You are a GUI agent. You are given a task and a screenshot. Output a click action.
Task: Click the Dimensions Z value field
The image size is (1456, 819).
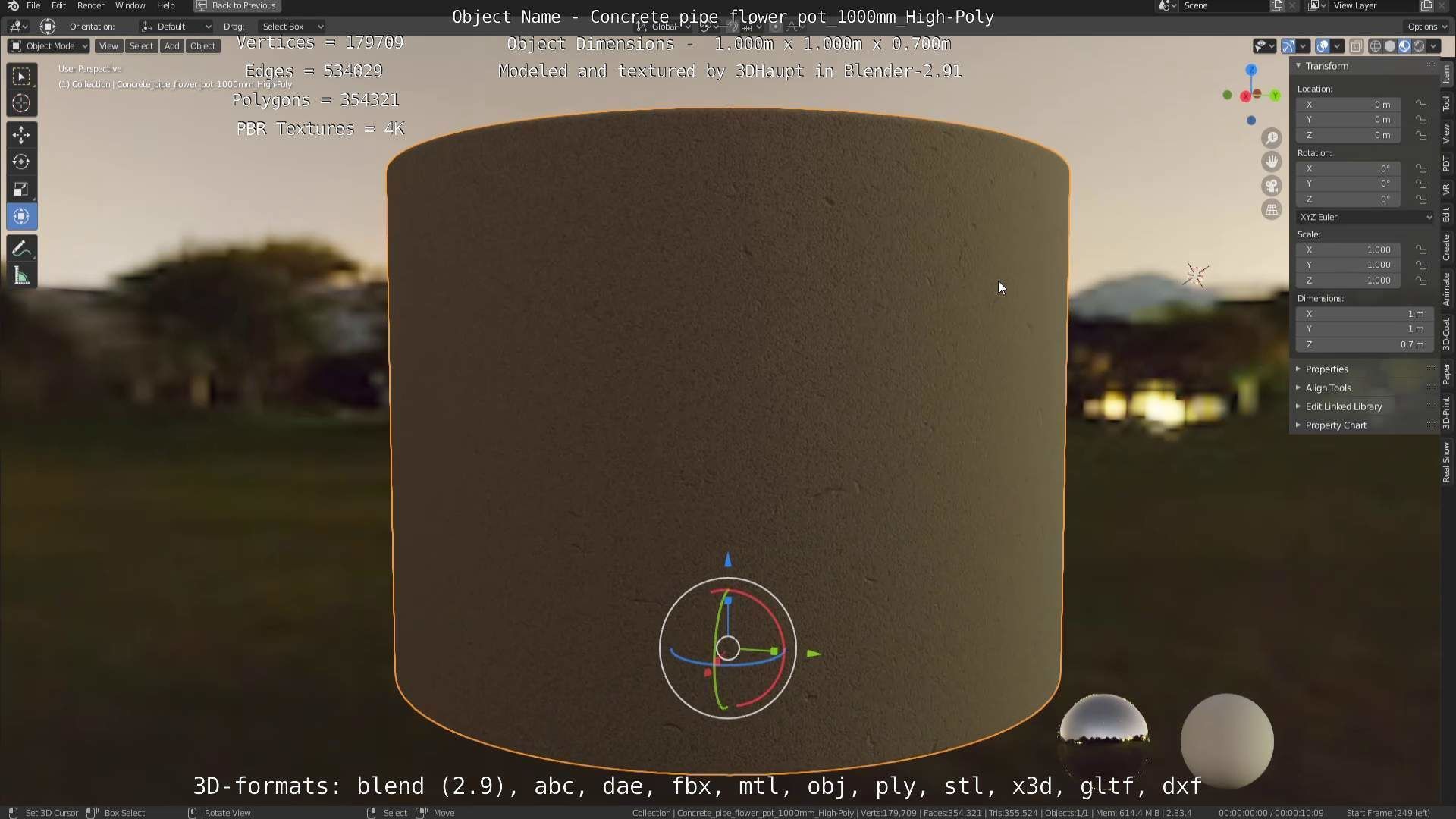click(x=1363, y=344)
